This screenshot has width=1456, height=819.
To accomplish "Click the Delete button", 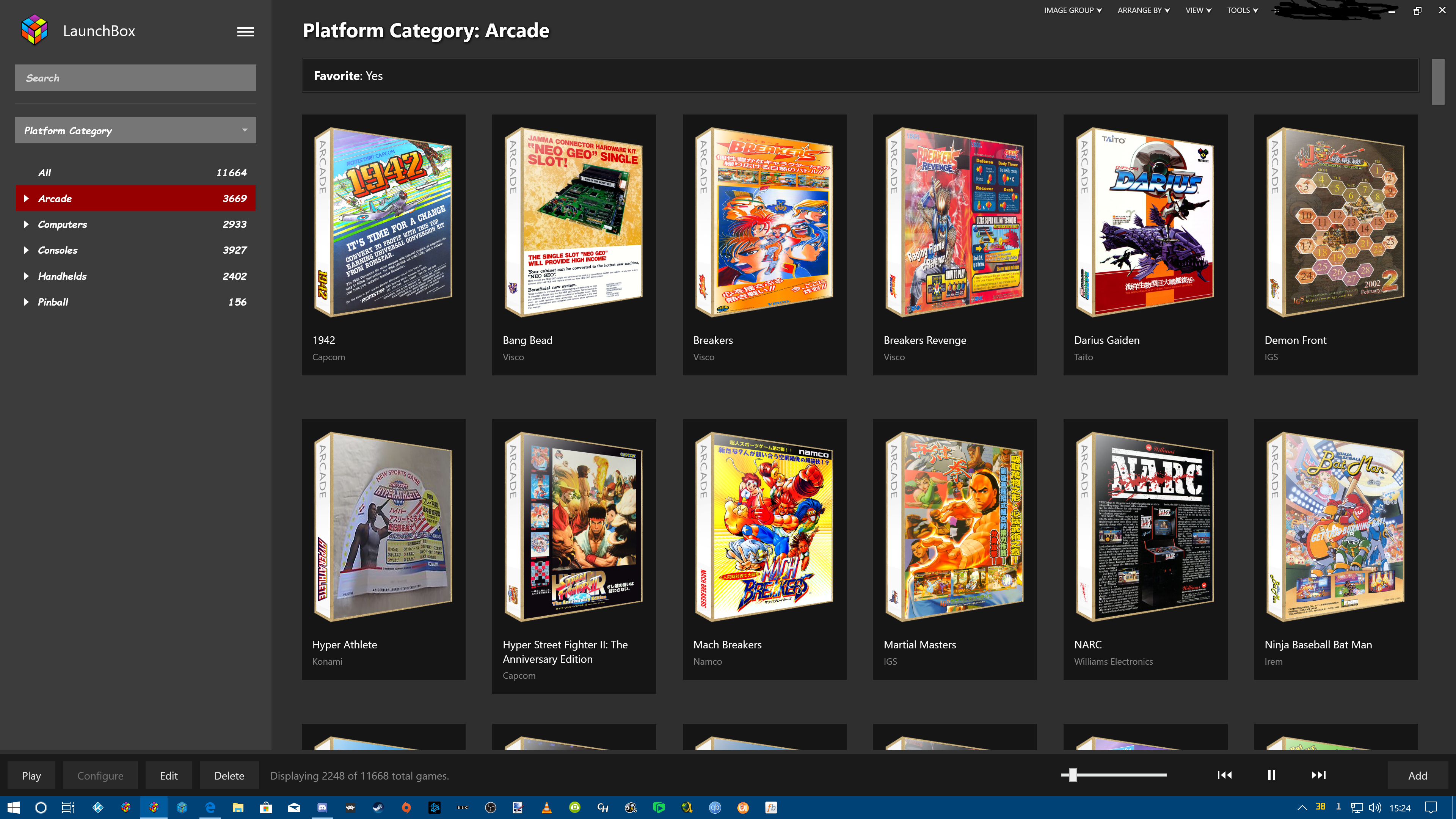I will (229, 775).
